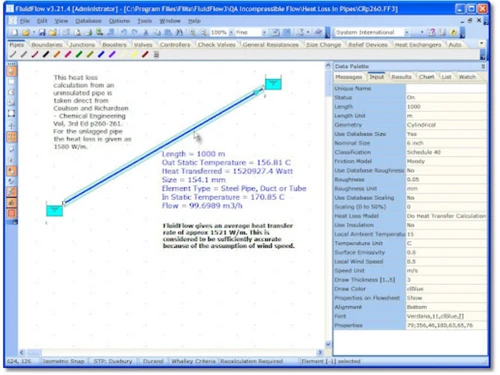Click the Find binoculars icon
500x375 pixels.
click(179, 32)
